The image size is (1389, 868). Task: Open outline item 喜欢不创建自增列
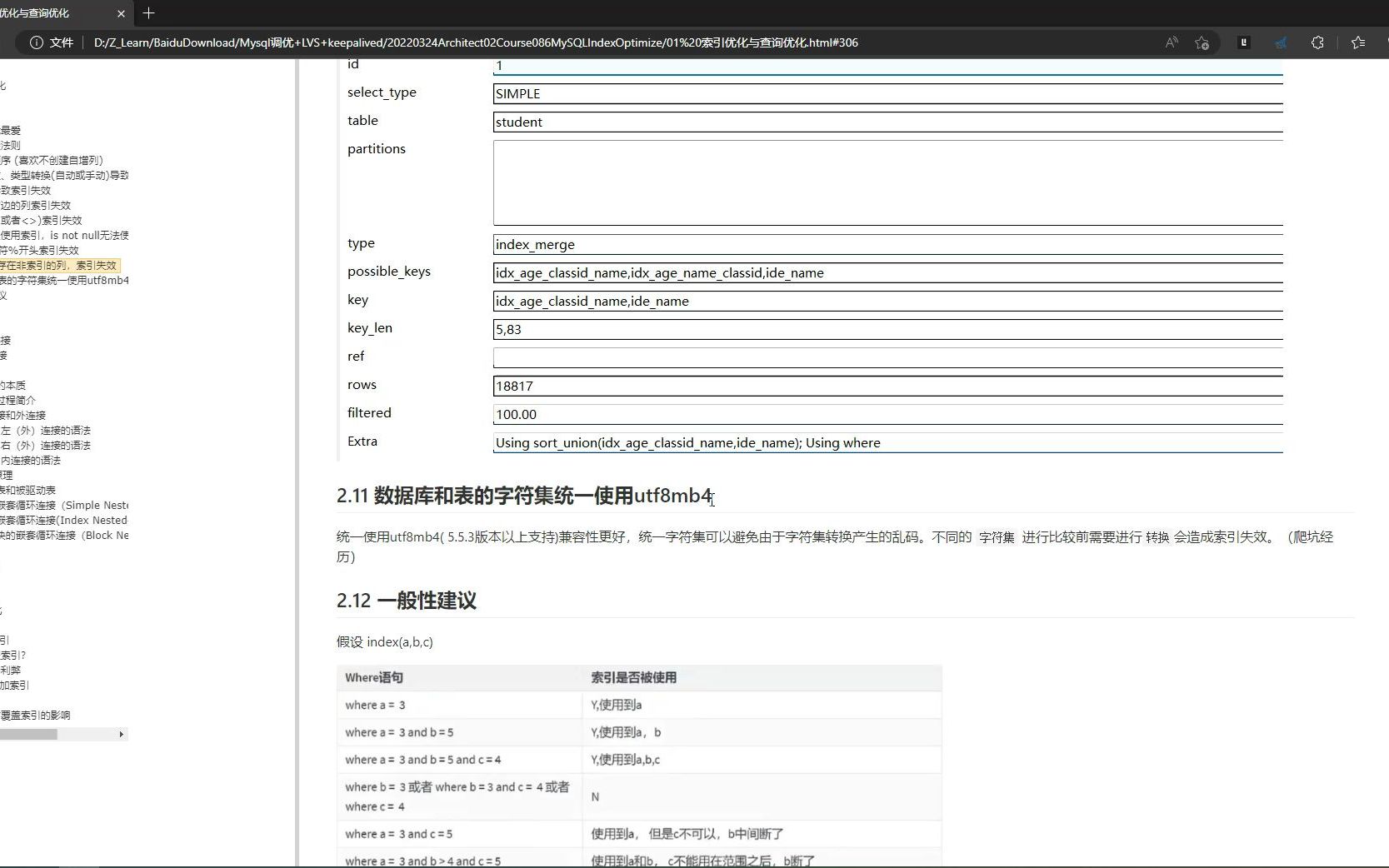[x=52, y=161]
